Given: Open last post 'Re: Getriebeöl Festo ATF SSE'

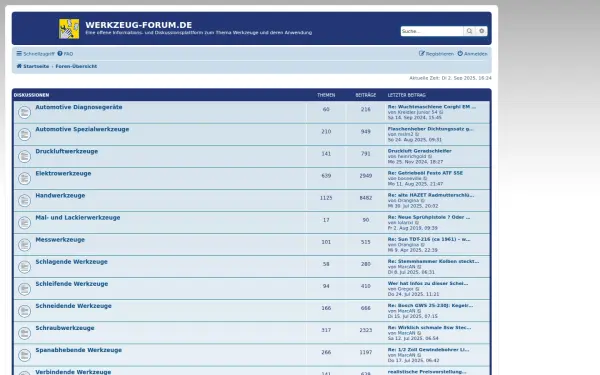Looking at the screenshot, I should pos(425,173).
